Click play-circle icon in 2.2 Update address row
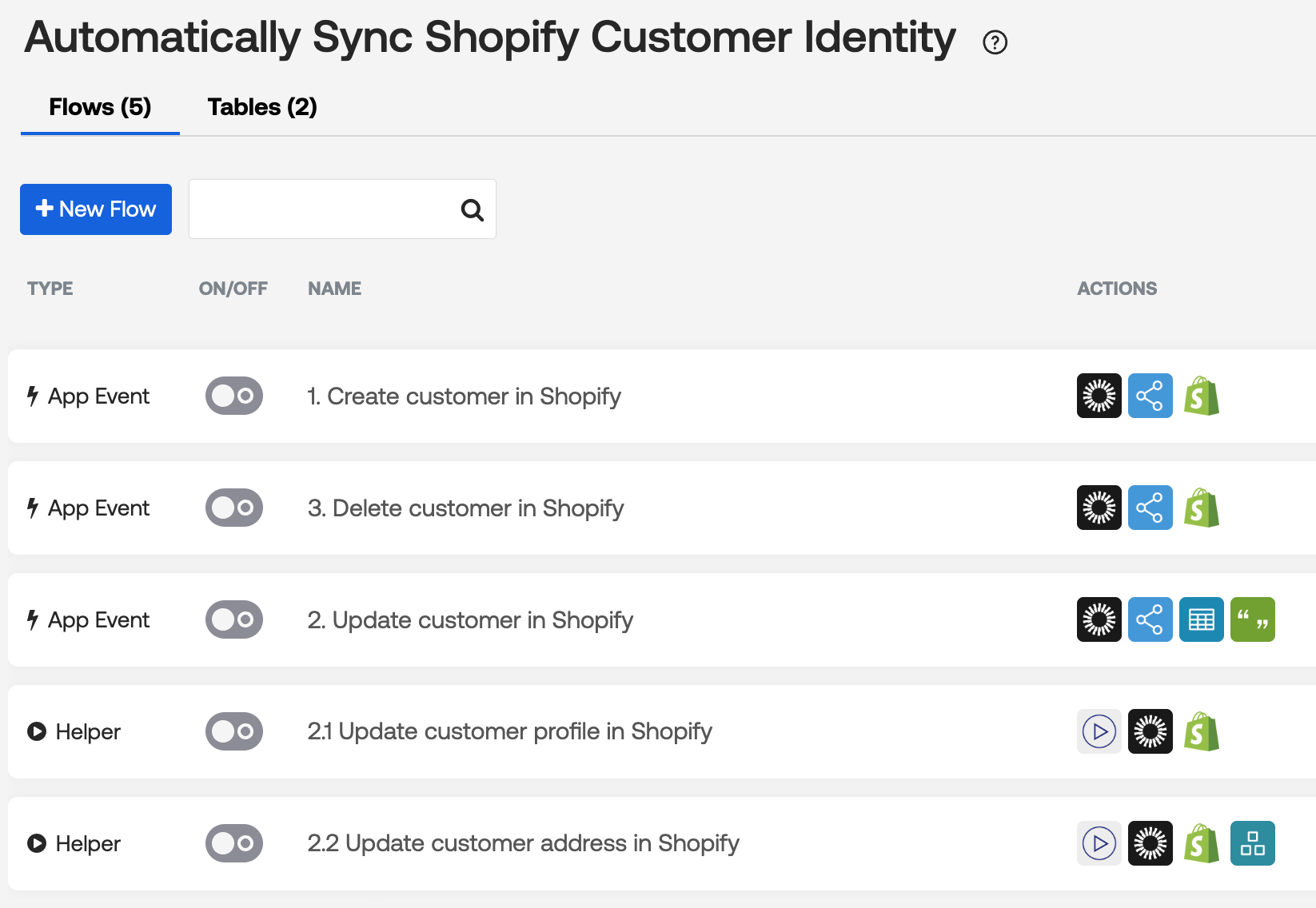Image resolution: width=1316 pixels, height=908 pixels. click(x=1099, y=843)
